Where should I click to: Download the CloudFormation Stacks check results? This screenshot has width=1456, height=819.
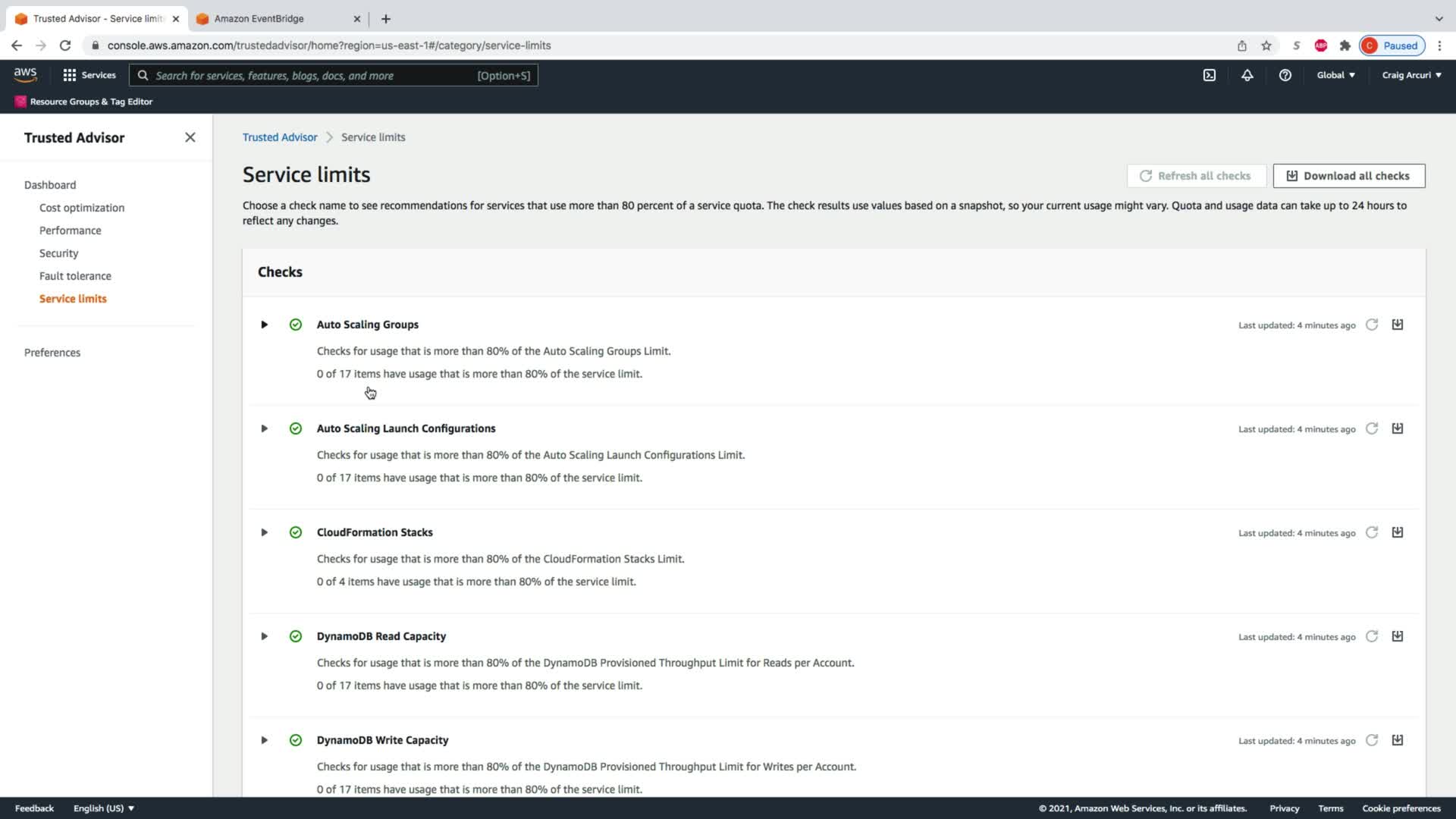tap(1398, 532)
